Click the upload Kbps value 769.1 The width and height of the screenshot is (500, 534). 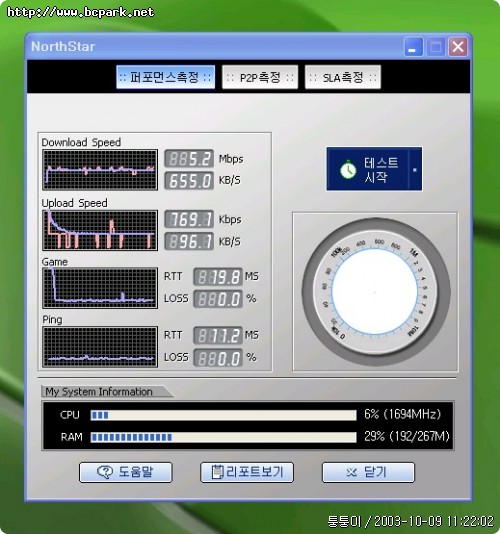(189, 219)
